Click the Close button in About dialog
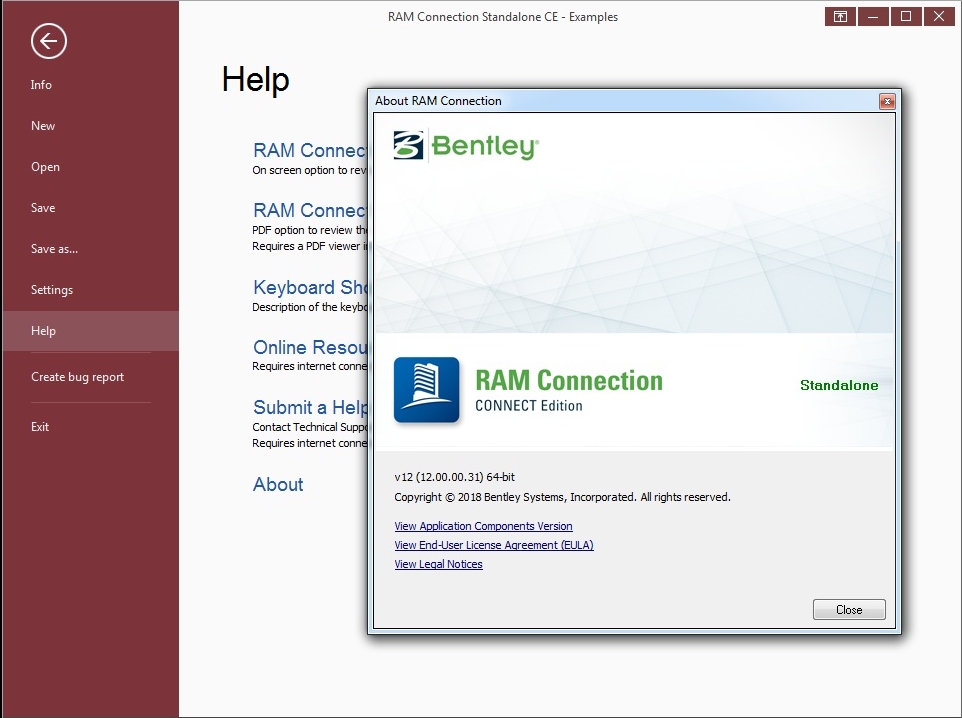The image size is (962, 718). (849, 609)
